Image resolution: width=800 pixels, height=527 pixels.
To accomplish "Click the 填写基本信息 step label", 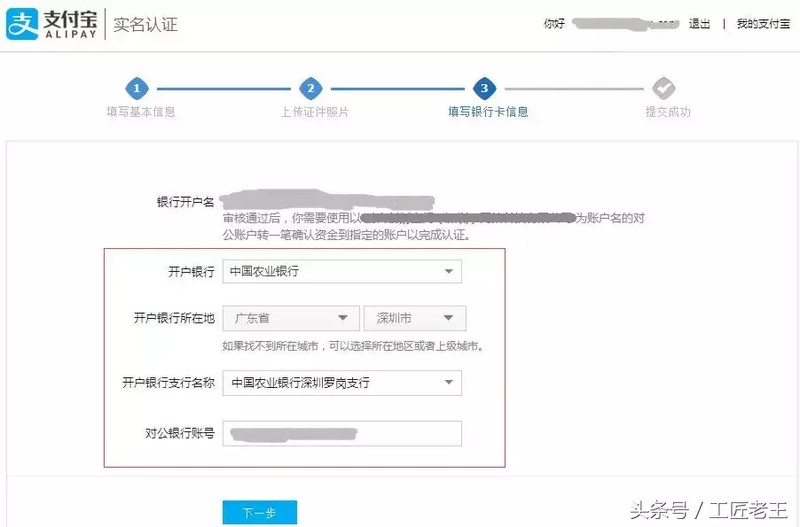I will point(141,112).
